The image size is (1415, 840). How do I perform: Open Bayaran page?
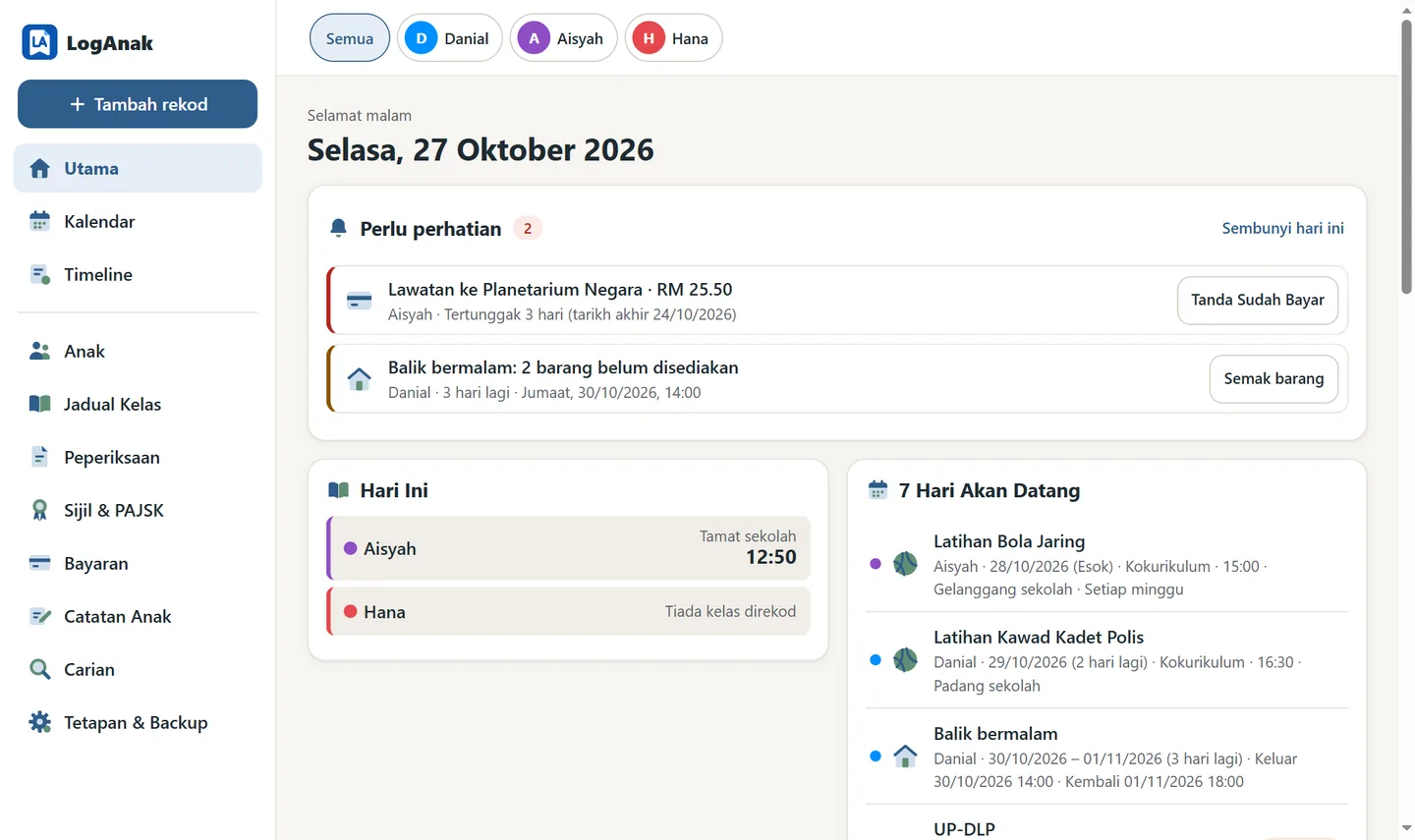coord(138,563)
